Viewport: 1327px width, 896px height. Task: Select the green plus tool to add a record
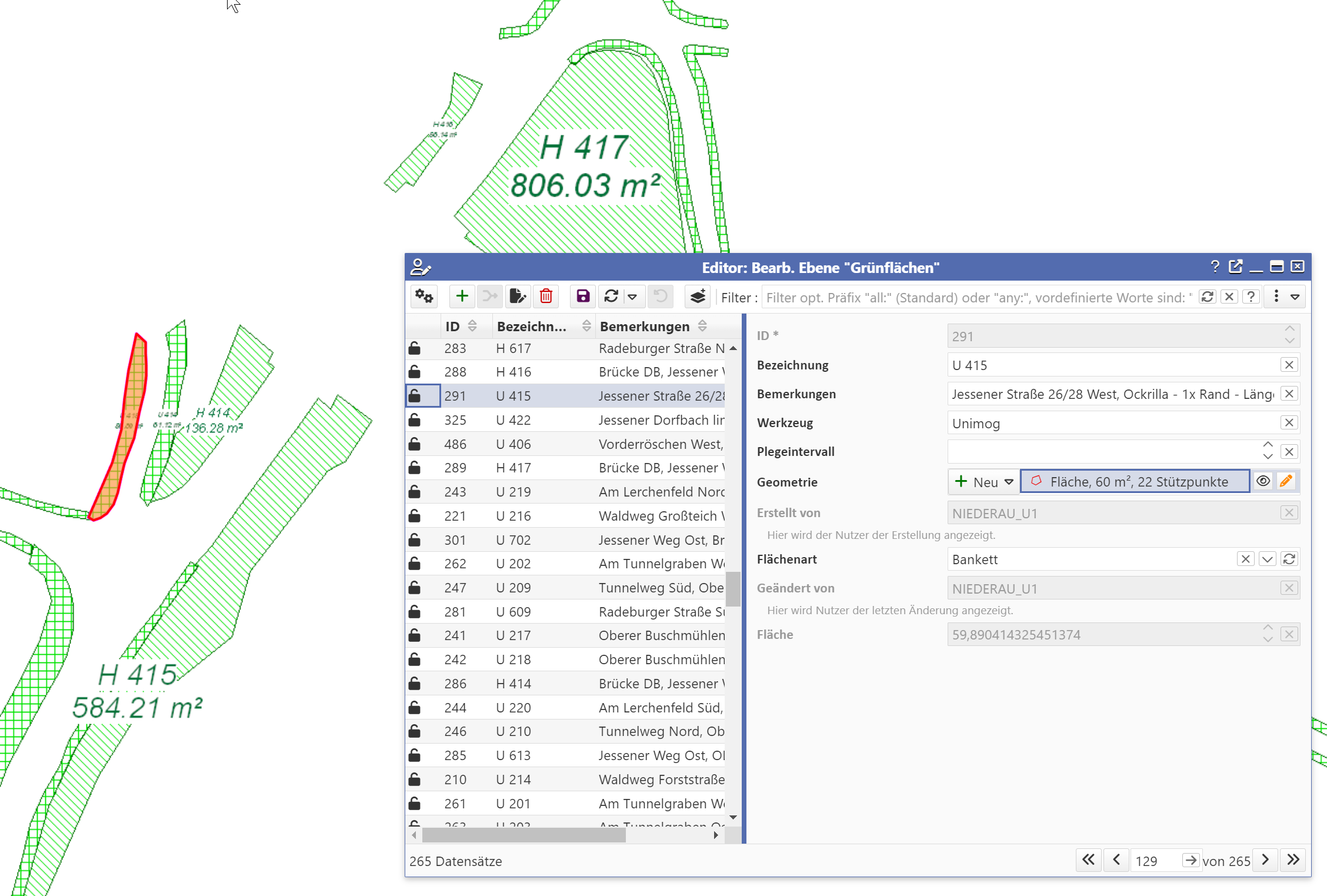pyautogui.click(x=462, y=297)
